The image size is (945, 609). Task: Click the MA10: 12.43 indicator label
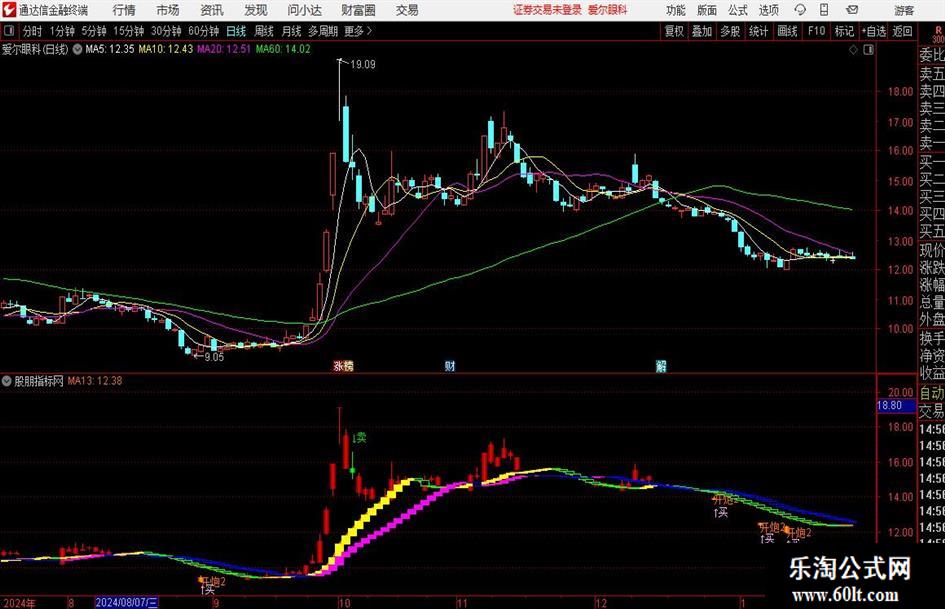(166, 49)
